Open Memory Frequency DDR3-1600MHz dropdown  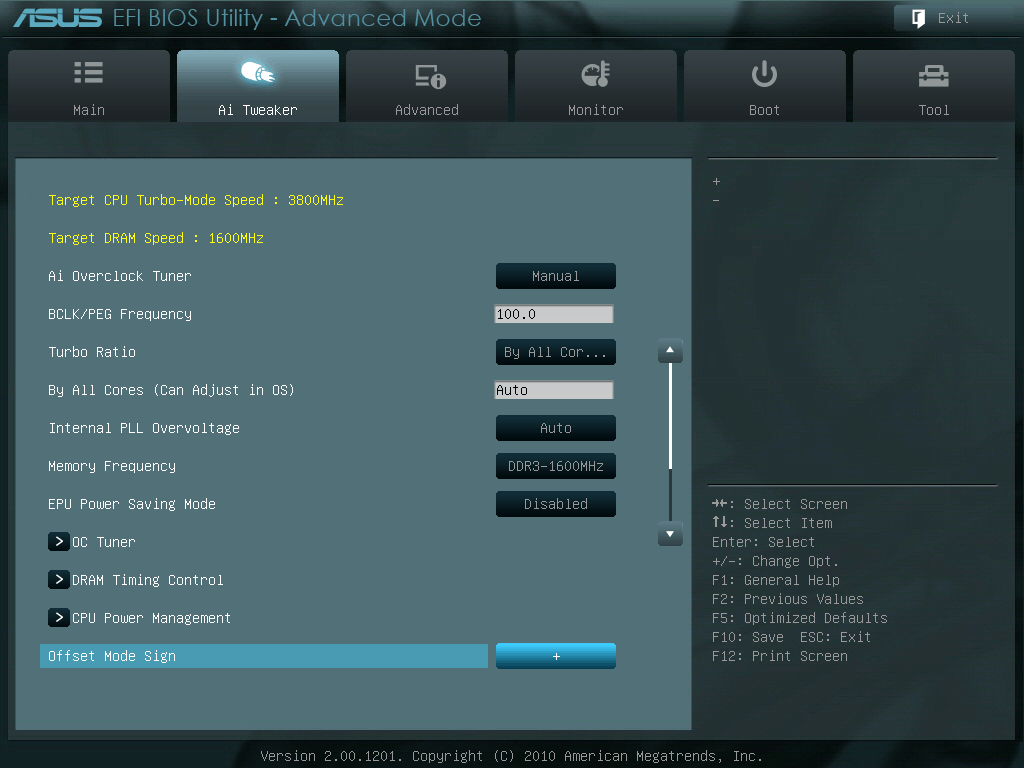coord(556,466)
